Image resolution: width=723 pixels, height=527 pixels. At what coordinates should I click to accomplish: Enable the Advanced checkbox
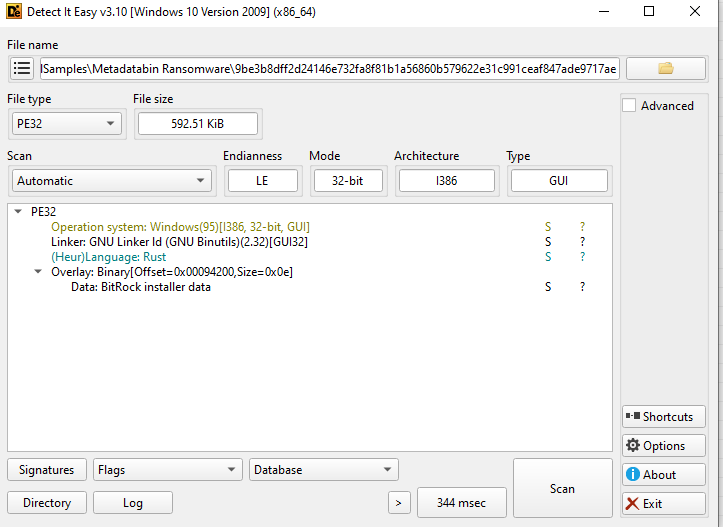(629, 106)
